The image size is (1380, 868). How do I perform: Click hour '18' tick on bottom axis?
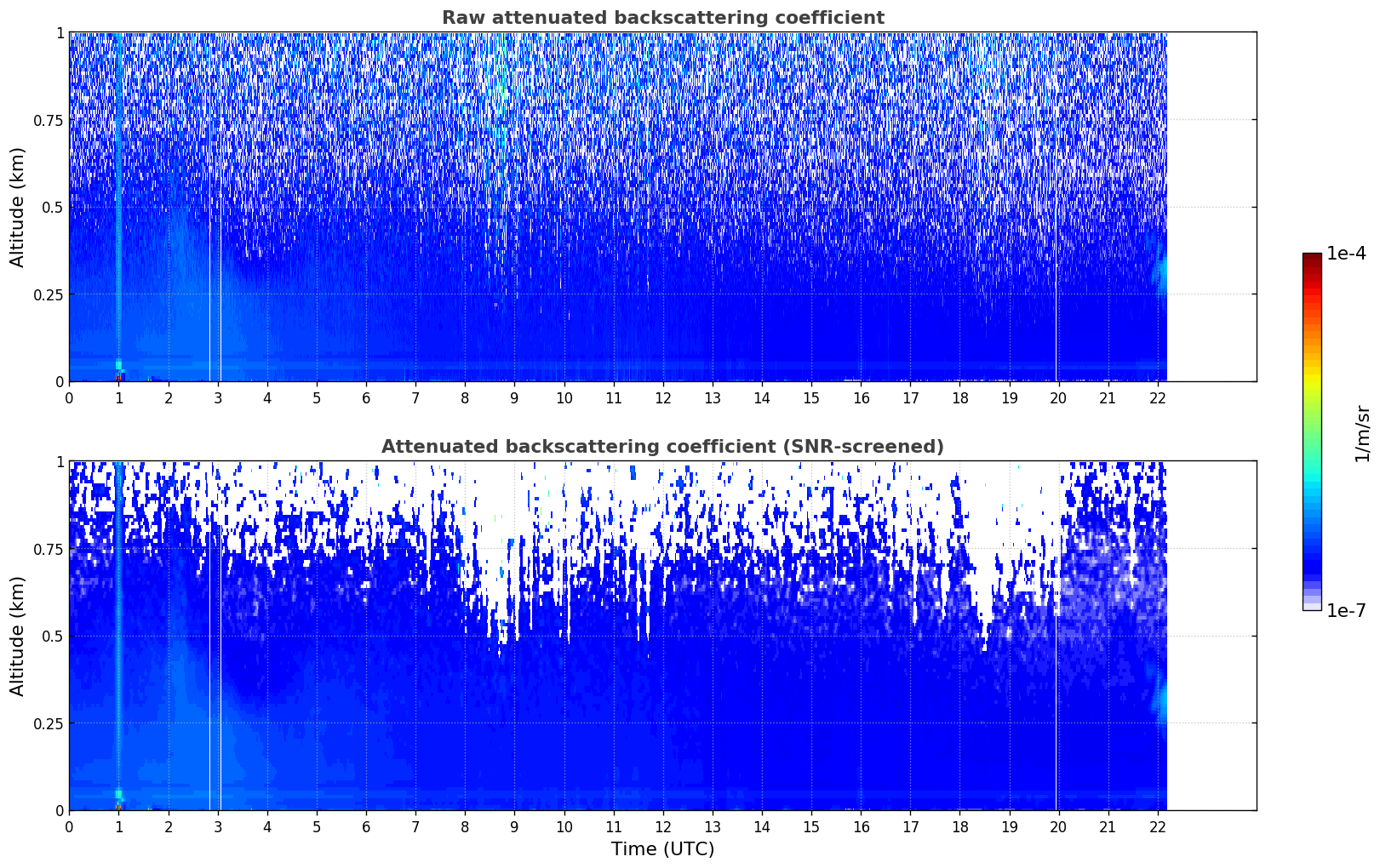(959, 825)
